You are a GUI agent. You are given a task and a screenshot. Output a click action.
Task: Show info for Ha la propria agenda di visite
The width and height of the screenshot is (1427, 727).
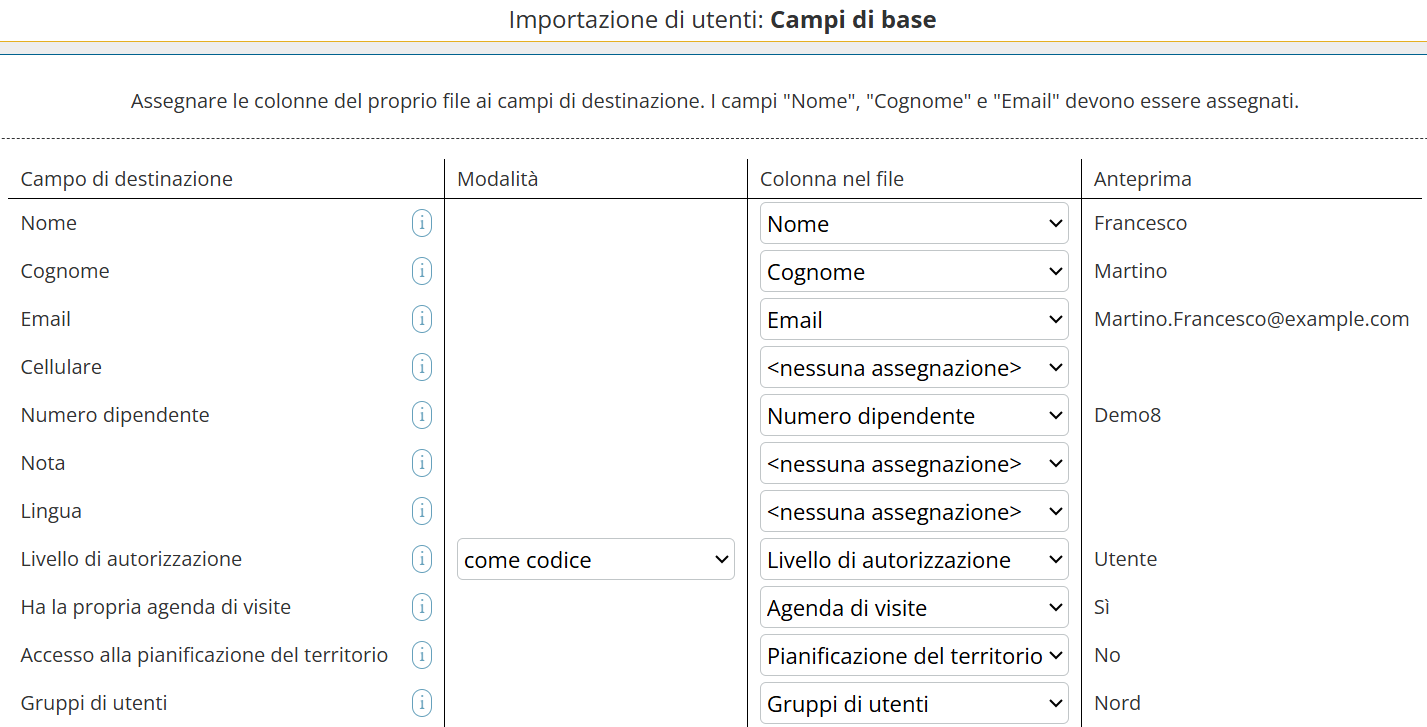[x=422, y=607]
